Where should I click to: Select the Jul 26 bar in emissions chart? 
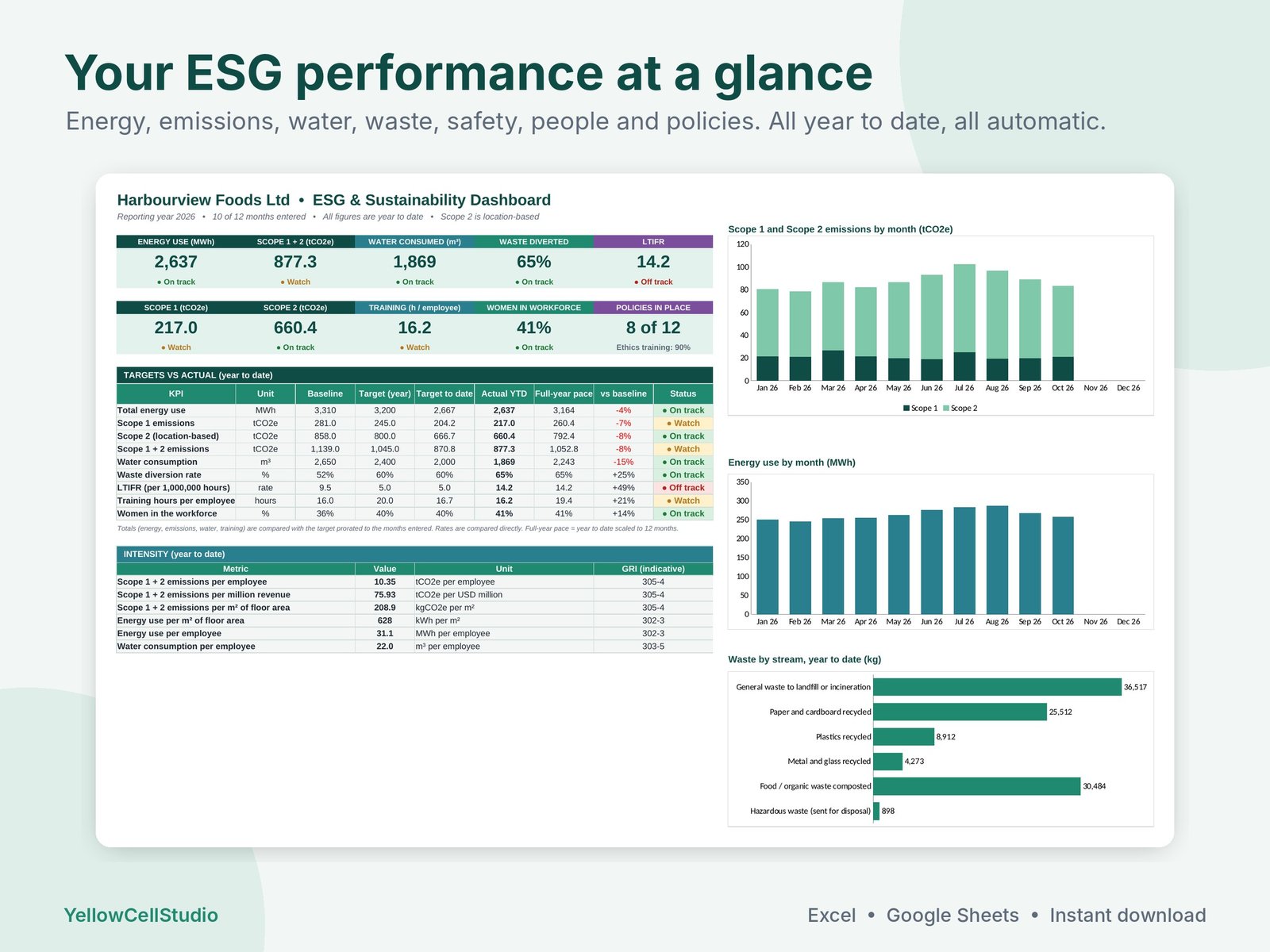coord(964,322)
